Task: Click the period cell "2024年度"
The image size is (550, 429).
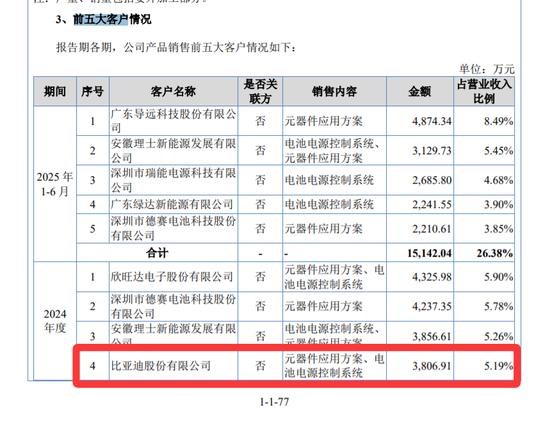Action: (55, 321)
